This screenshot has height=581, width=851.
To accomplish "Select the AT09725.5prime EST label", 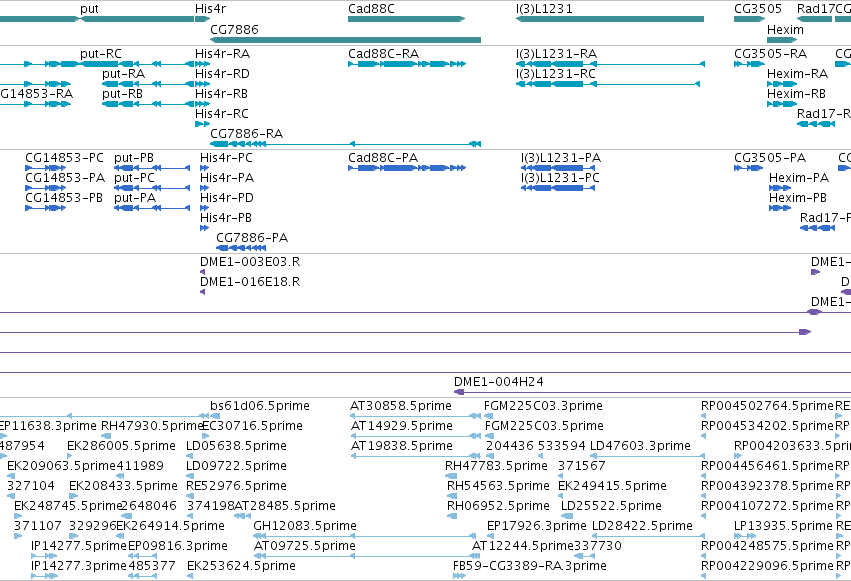I will (x=304, y=546).
